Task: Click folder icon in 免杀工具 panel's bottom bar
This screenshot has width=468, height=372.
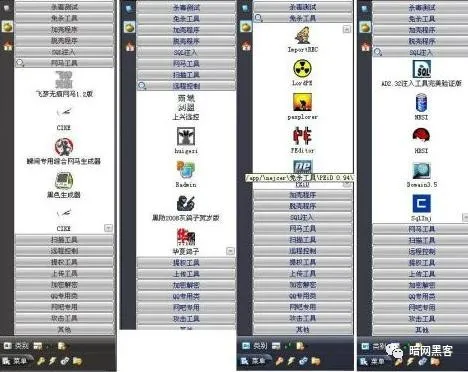Action: coord(316,361)
